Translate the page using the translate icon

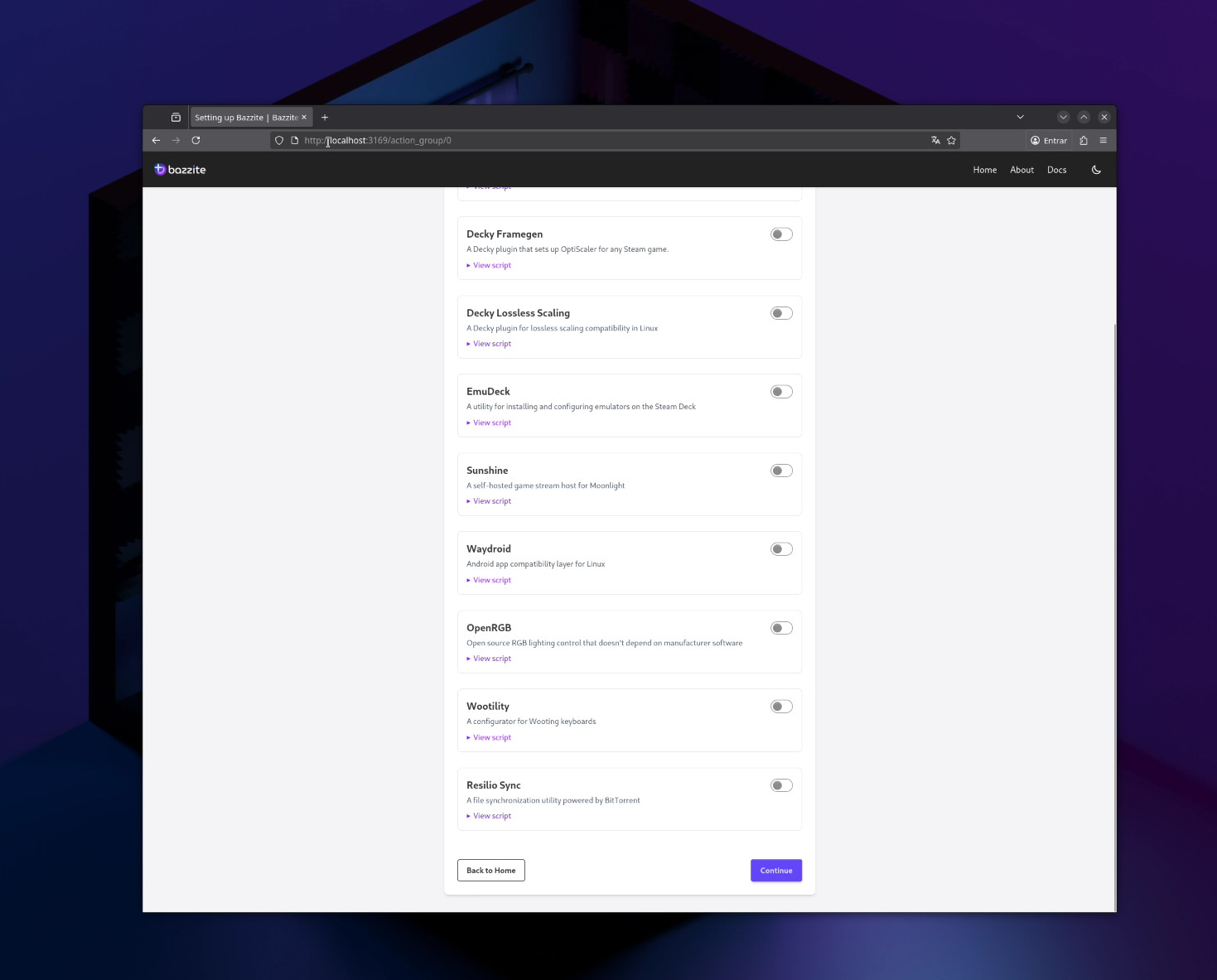tap(934, 140)
